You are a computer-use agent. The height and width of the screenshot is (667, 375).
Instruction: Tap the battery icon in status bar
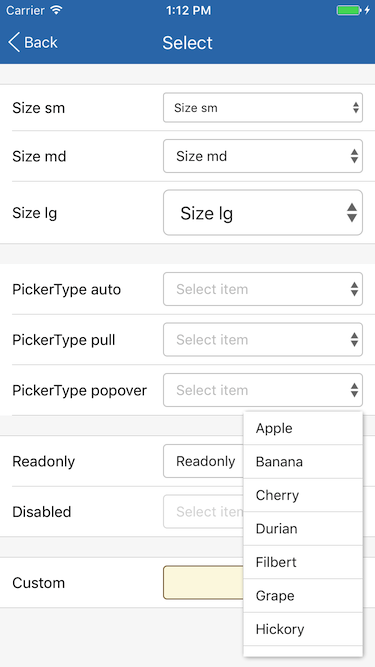(x=349, y=10)
